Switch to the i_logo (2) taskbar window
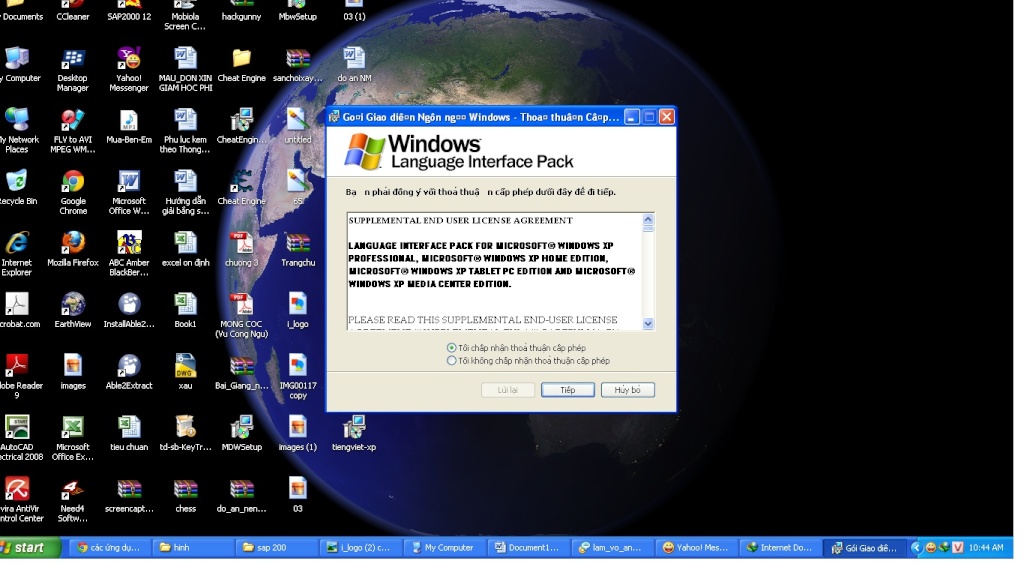The width and height of the screenshot is (1024, 576). pyautogui.click(x=360, y=547)
